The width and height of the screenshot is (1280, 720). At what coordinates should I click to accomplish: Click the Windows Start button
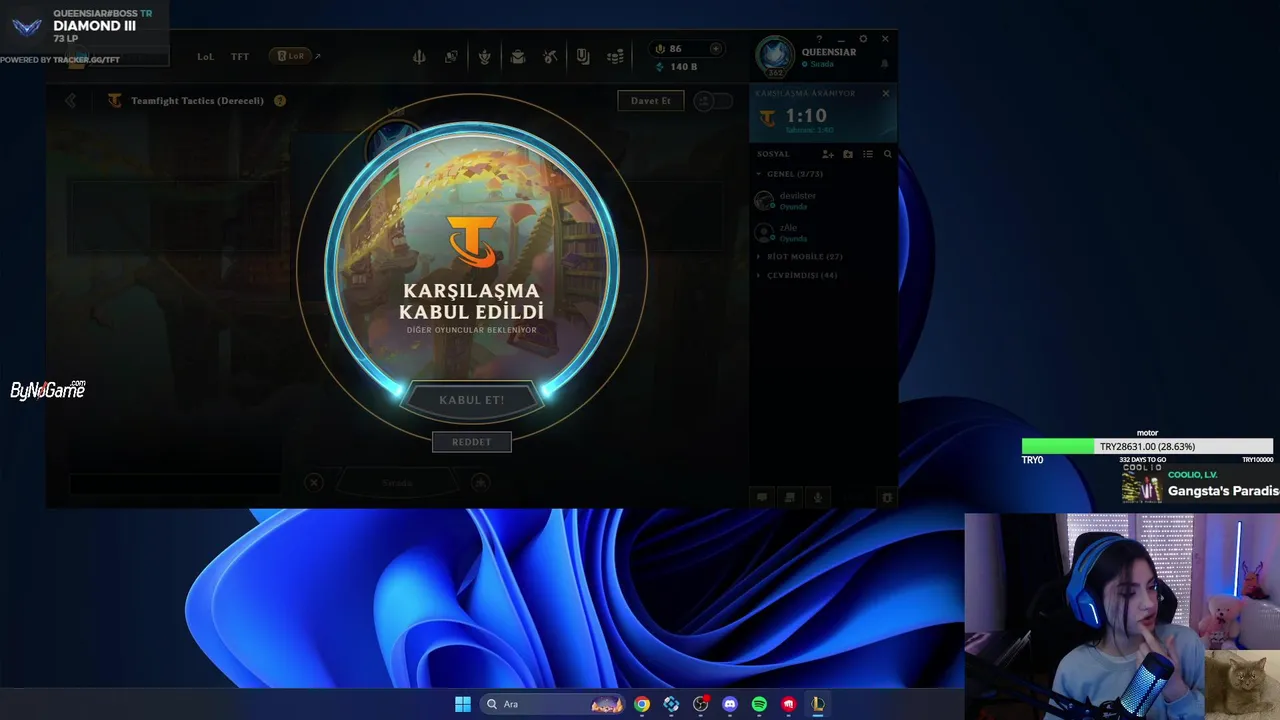point(463,704)
